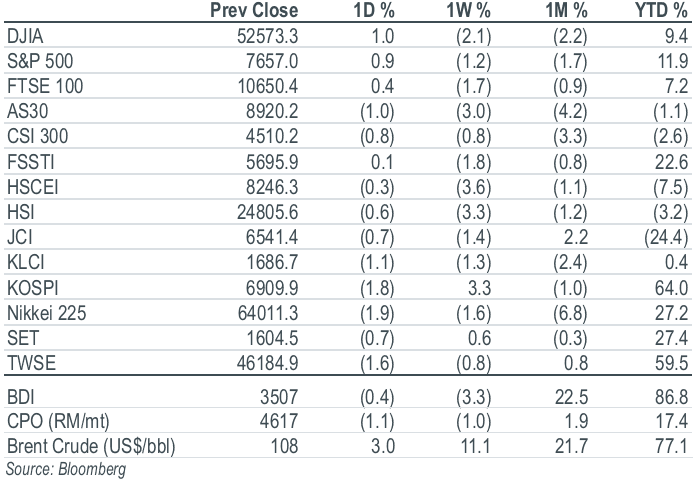Select the 1M % column header
This screenshot has height=481, width=696.
566,11
